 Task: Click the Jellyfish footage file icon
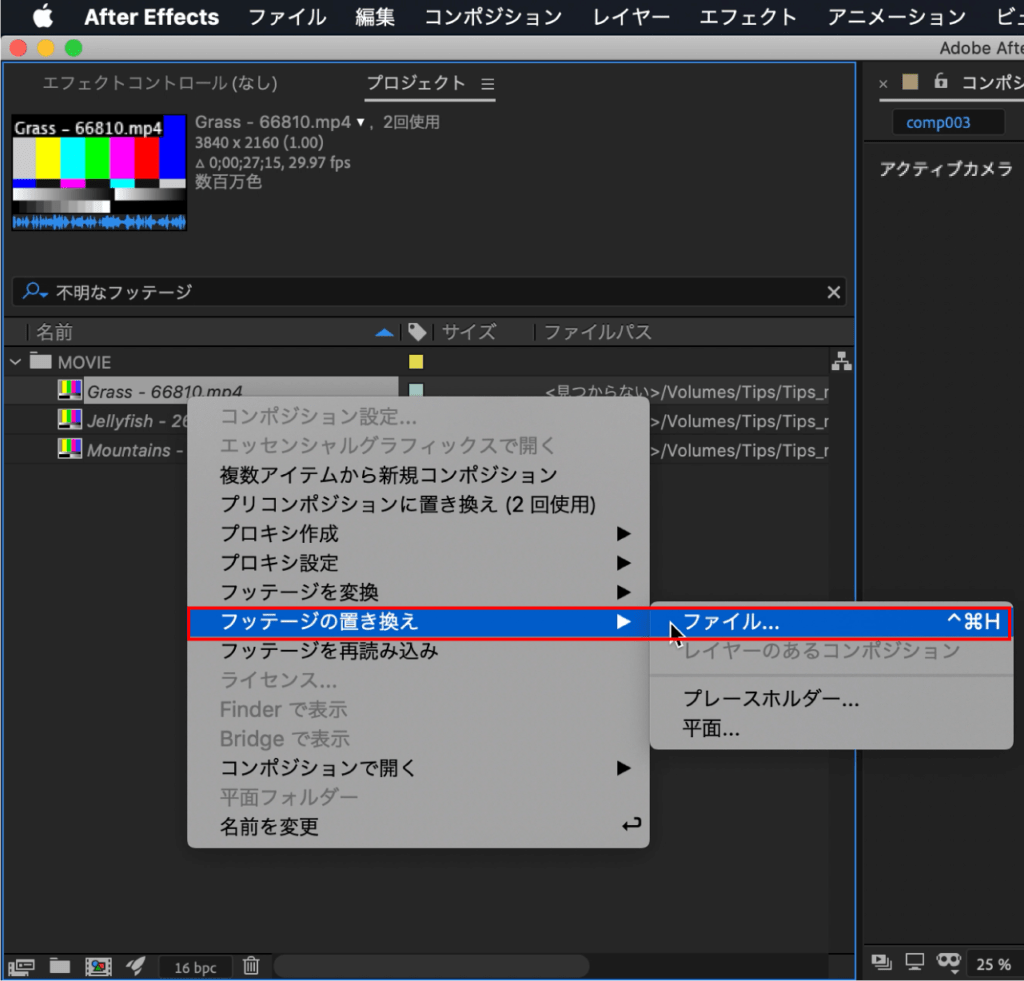[x=69, y=419]
